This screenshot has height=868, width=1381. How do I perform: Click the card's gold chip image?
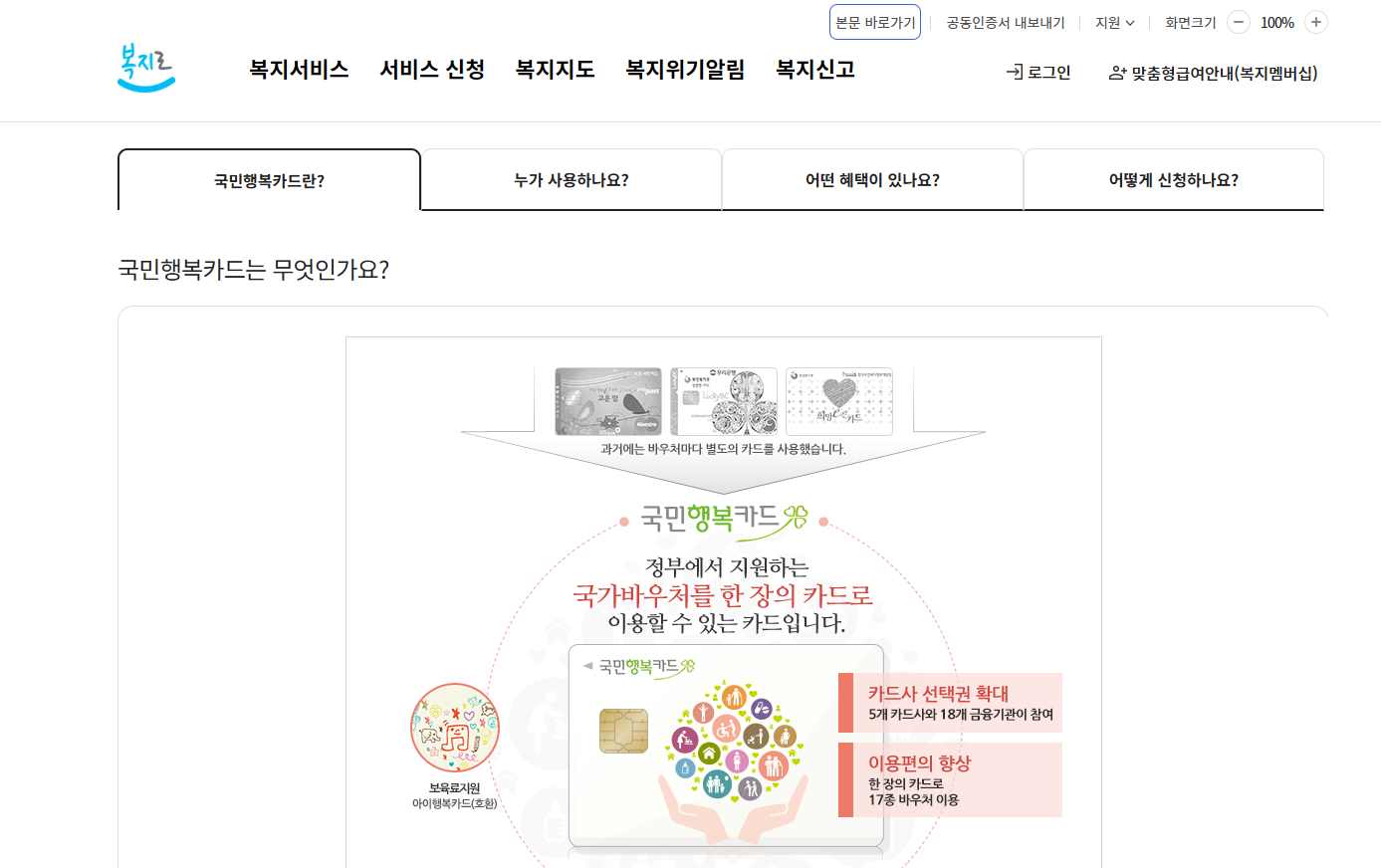tap(623, 731)
